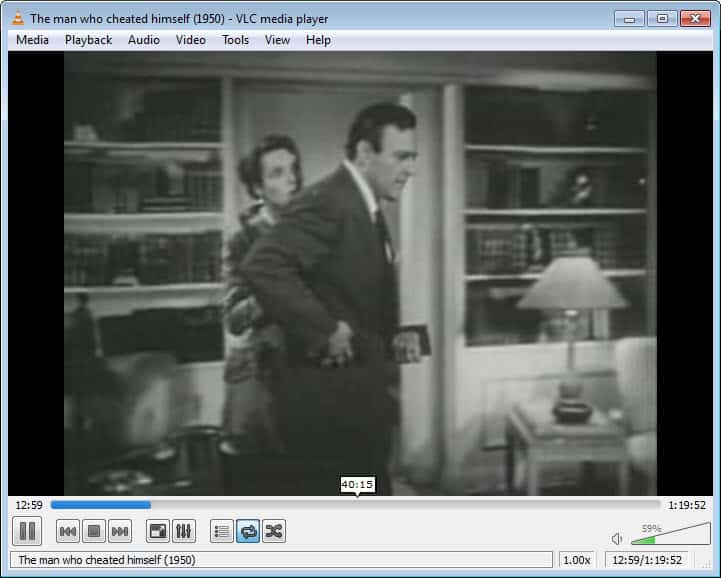The height and width of the screenshot is (578, 721).
Task: Open the Video menu
Action: click(x=191, y=40)
